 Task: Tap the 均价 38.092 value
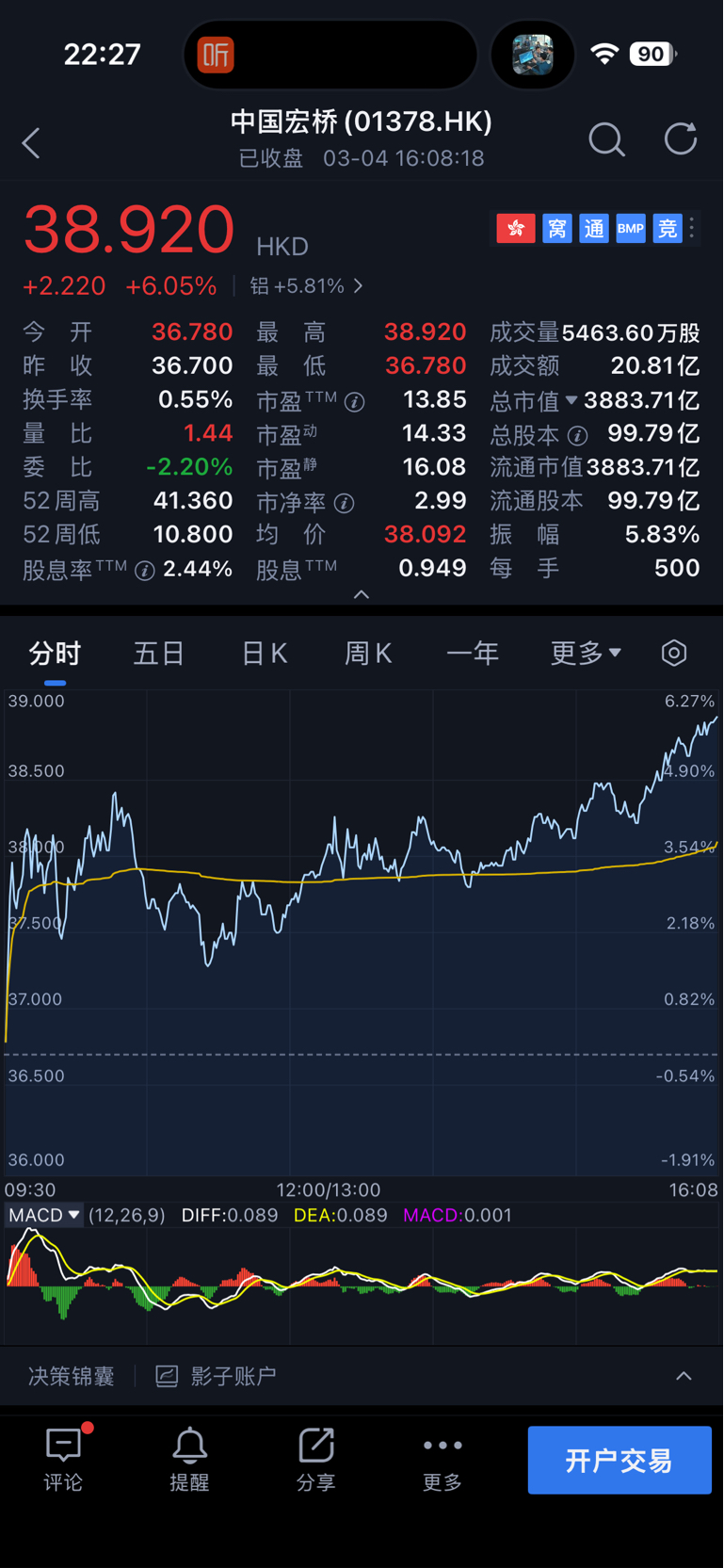[426, 534]
